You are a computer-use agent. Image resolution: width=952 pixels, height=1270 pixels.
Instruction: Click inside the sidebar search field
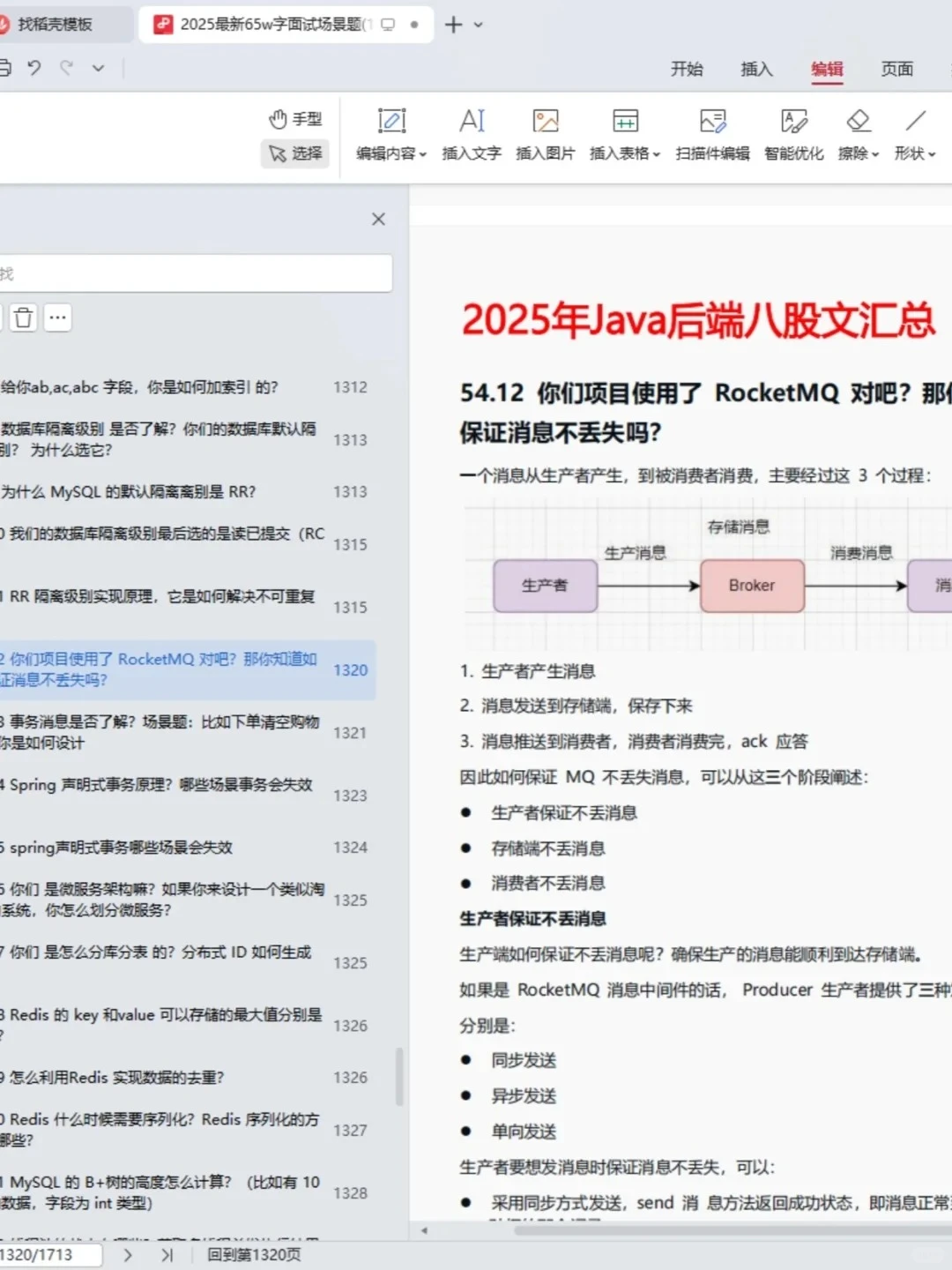tap(194, 273)
